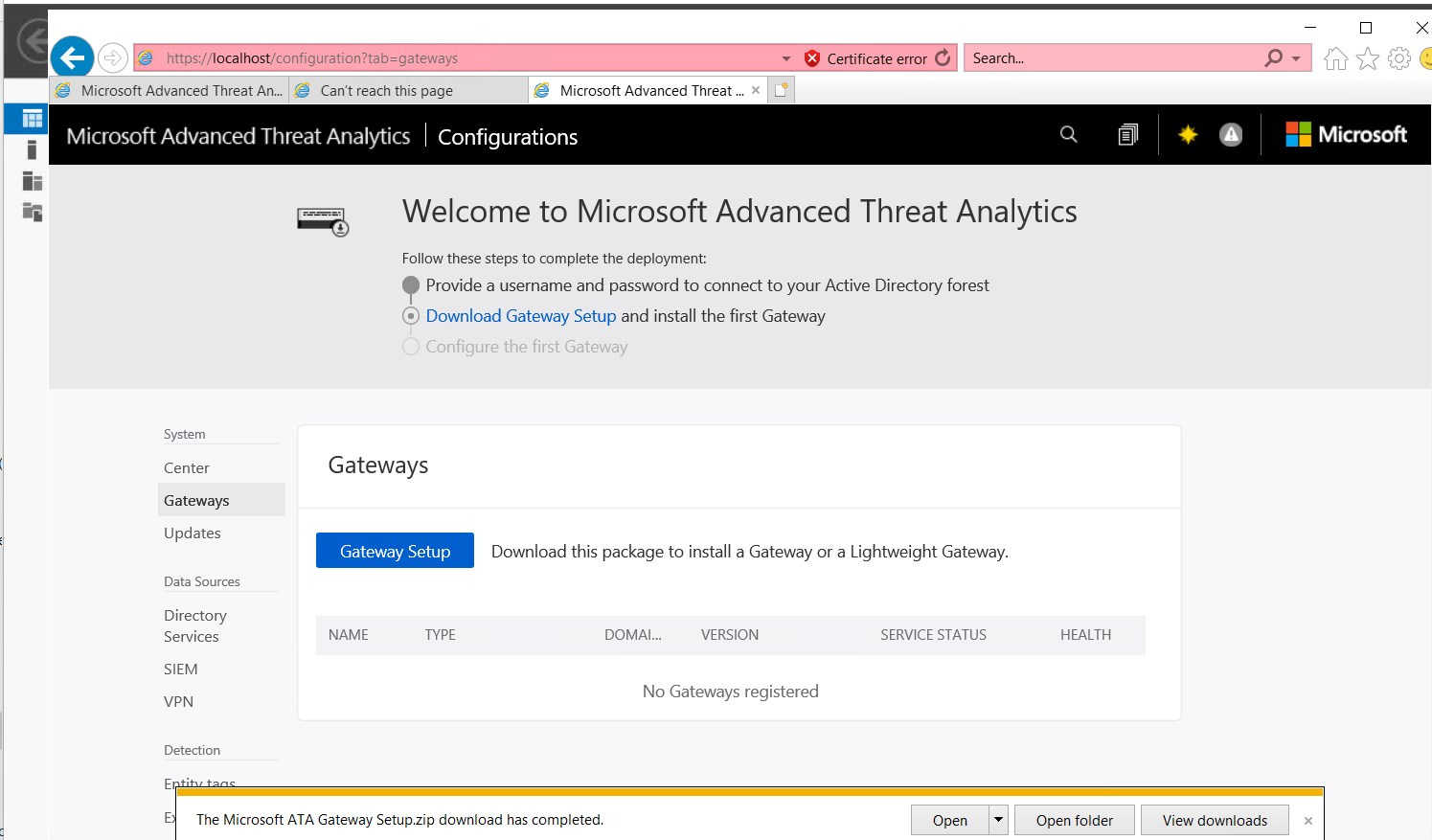Switch to first Microsoft Advanced Threat An... tab
The width and height of the screenshot is (1432, 840).
(170, 90)
